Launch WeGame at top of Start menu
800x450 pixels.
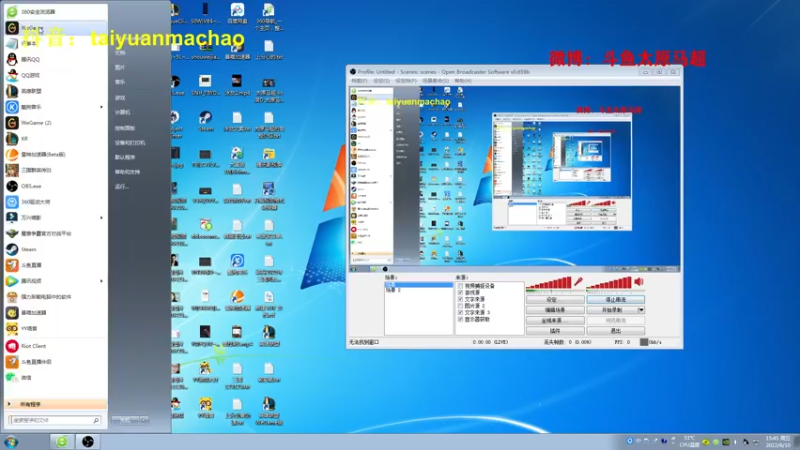click(55, 28)
